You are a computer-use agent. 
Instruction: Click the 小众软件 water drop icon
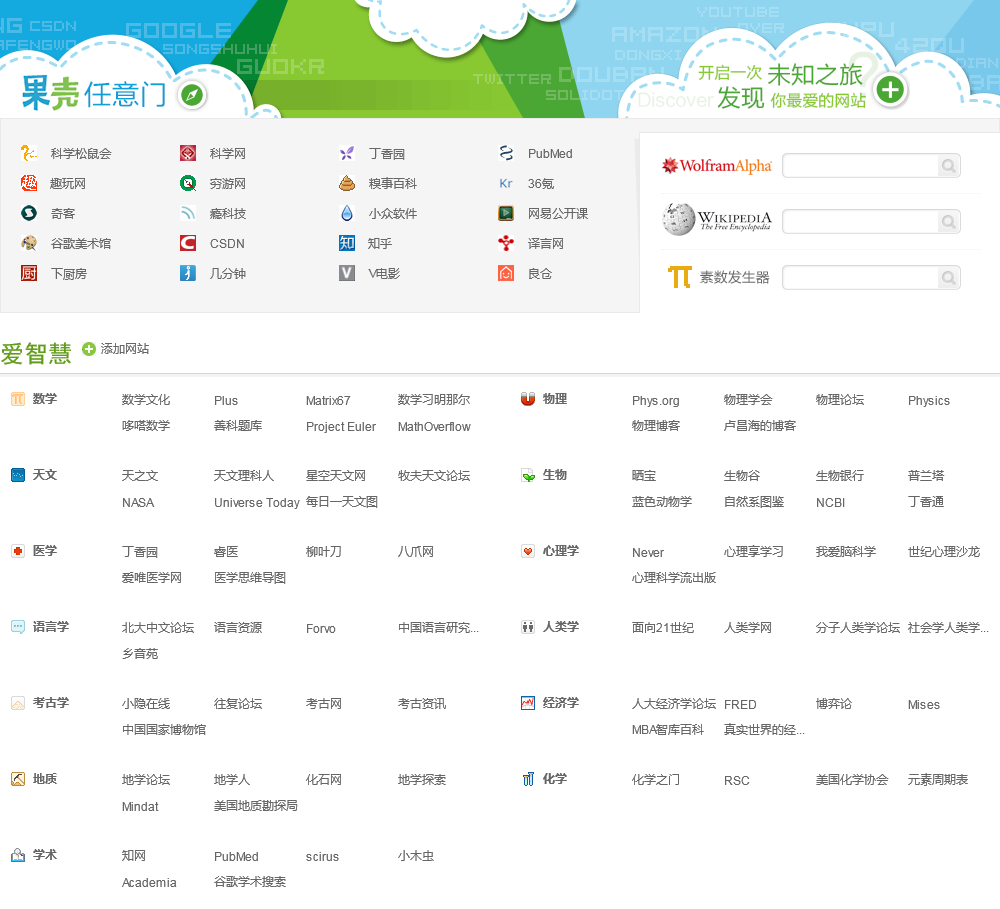347,213
